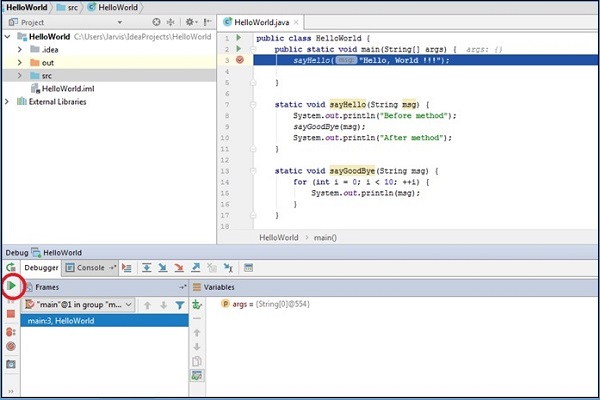
Task: Expand the External Libraries node
Action: 8,101
